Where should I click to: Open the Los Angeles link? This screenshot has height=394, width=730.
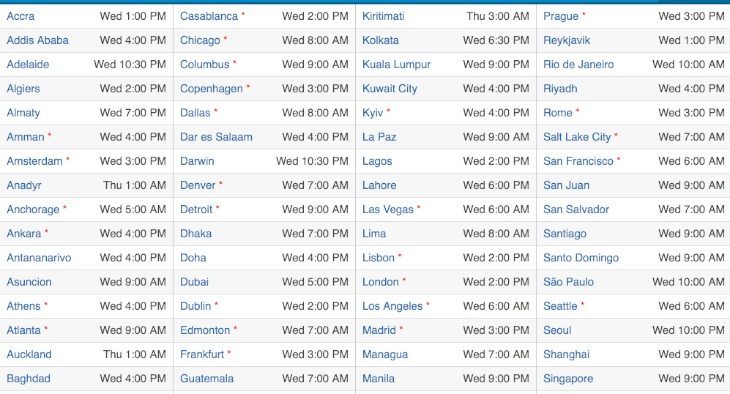(x=392, y=306)
